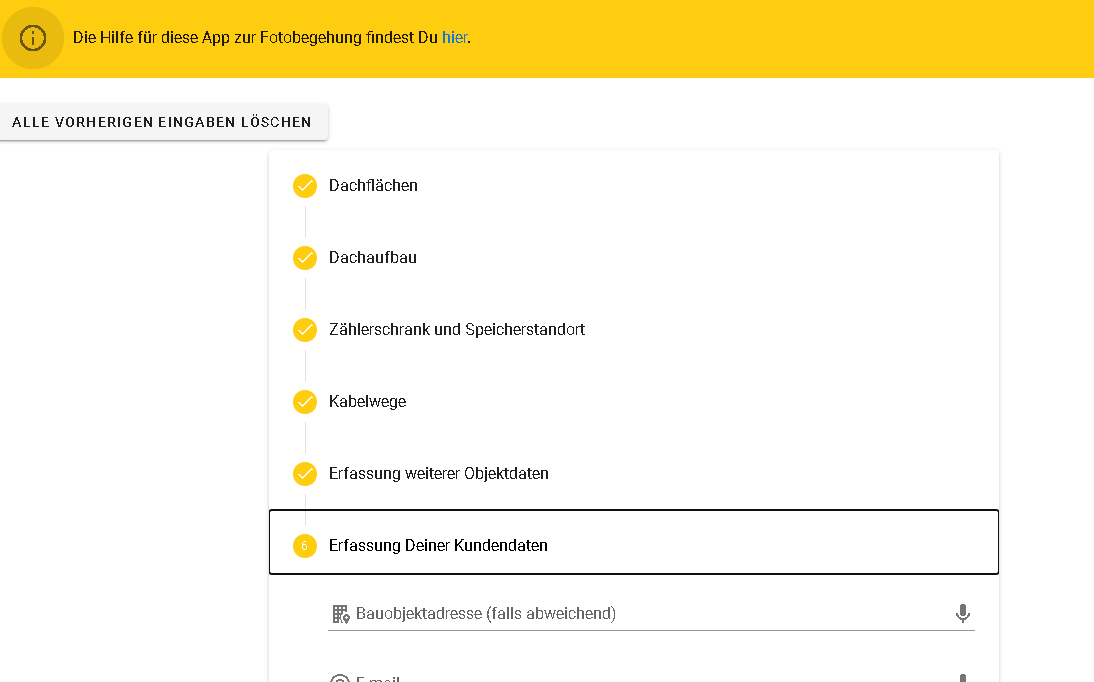Focus the E-mail input field
The width and height of the screenshot is (1094, 682).
pyautogui.click(x=640, y=678)
